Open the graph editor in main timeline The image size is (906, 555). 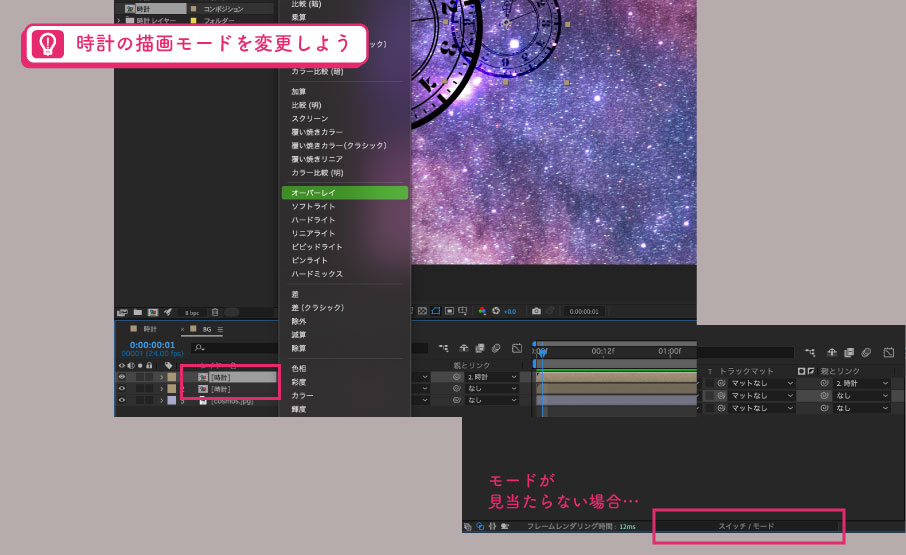[517, 348]
